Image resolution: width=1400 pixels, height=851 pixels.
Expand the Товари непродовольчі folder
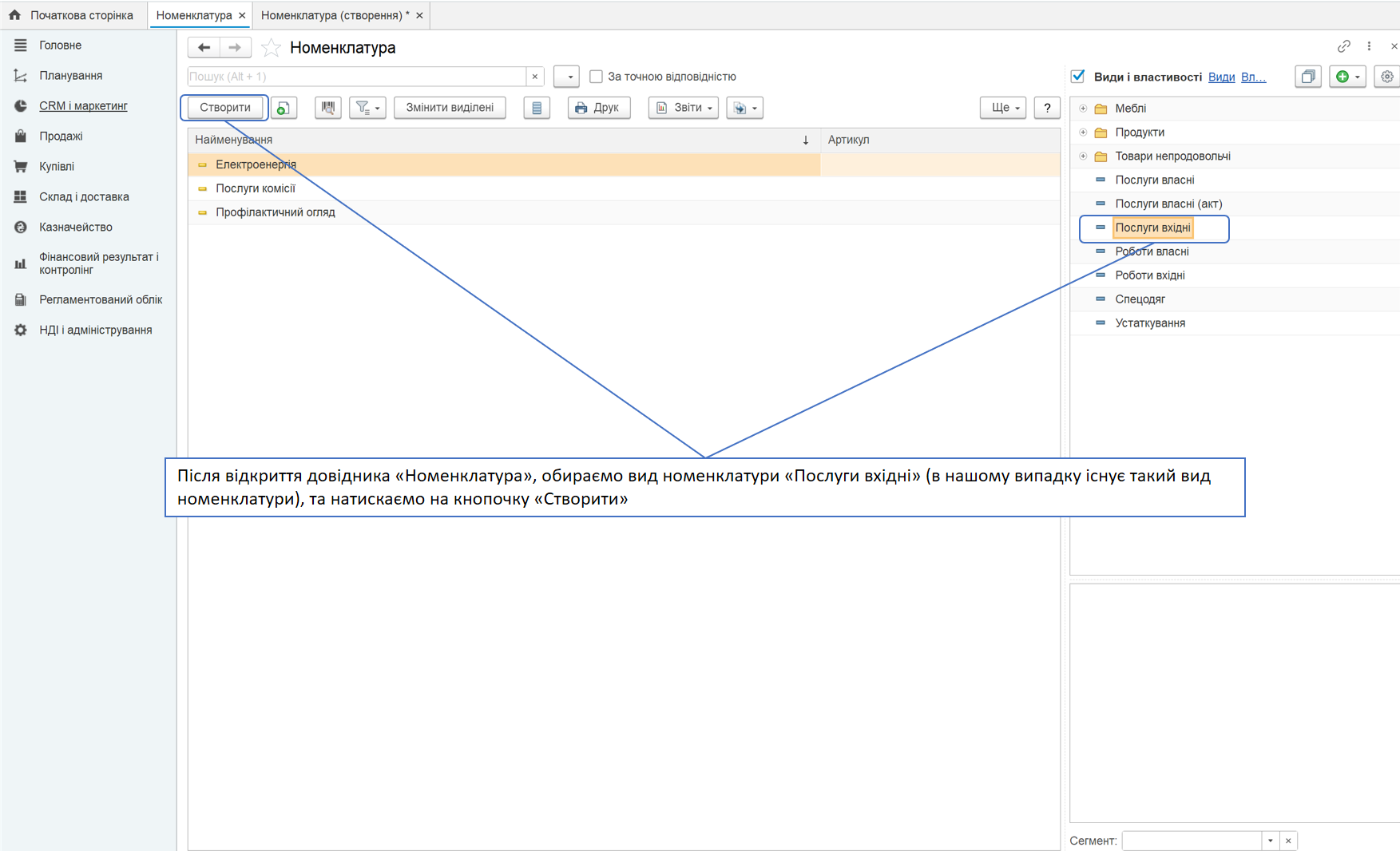pyautogui.click(x=1083, y=156)
